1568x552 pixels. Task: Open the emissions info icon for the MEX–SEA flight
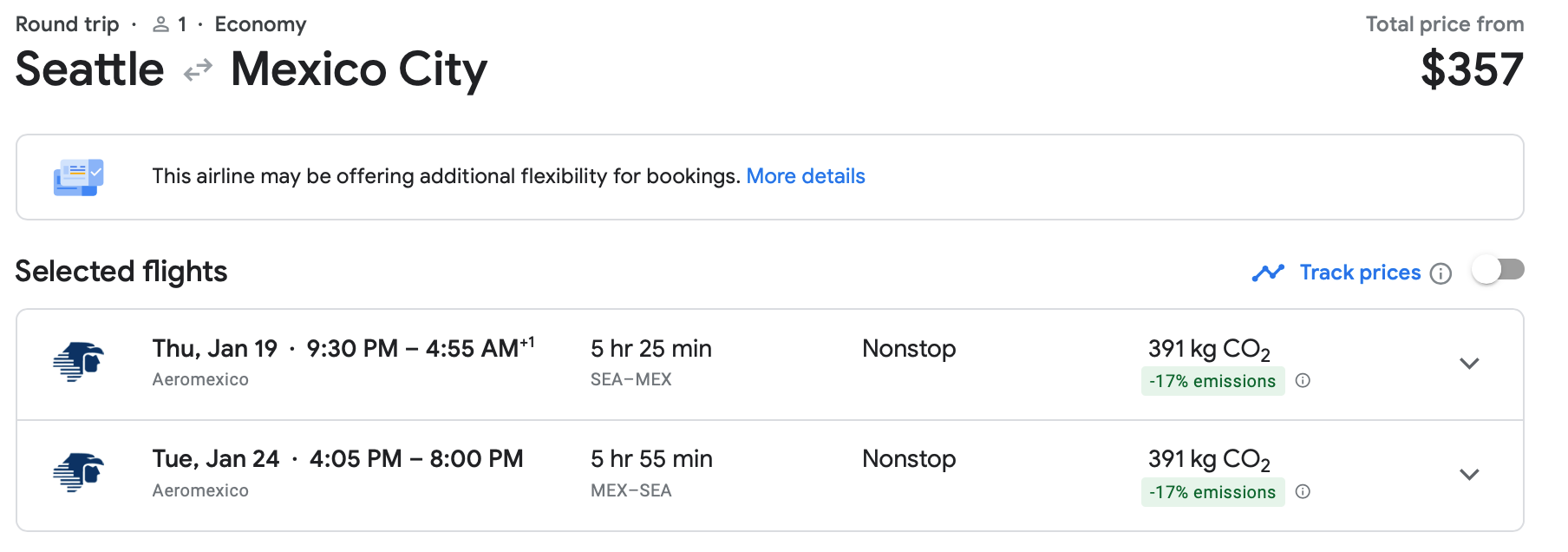1303,491
